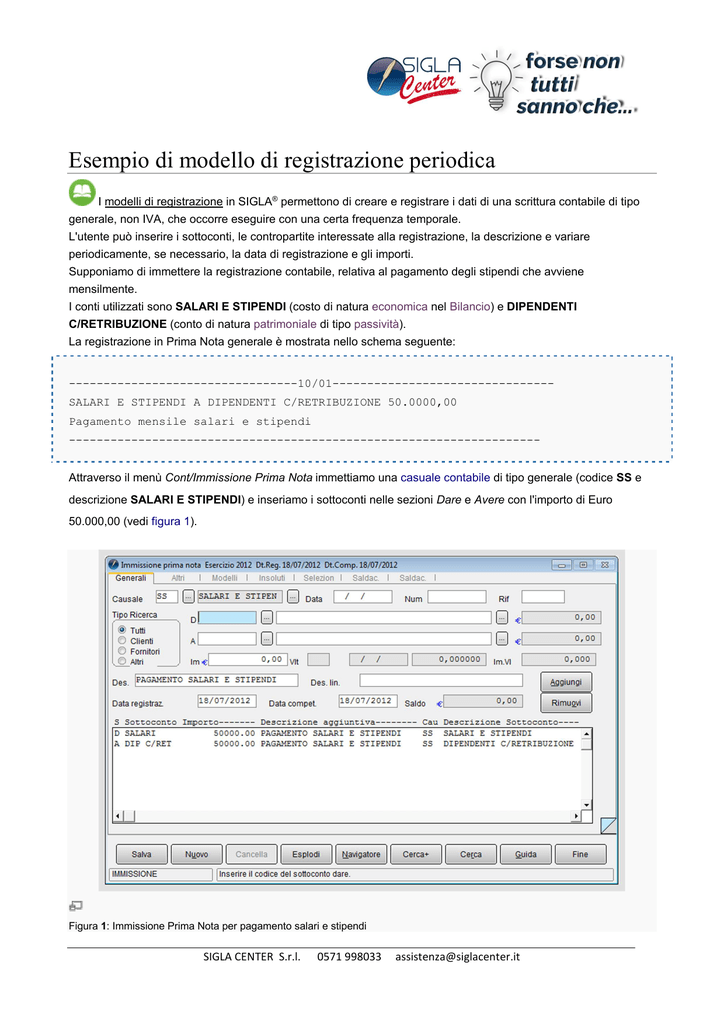Open the casuale contabile link
The image size is (724, 1024).
tap(445, 477)
